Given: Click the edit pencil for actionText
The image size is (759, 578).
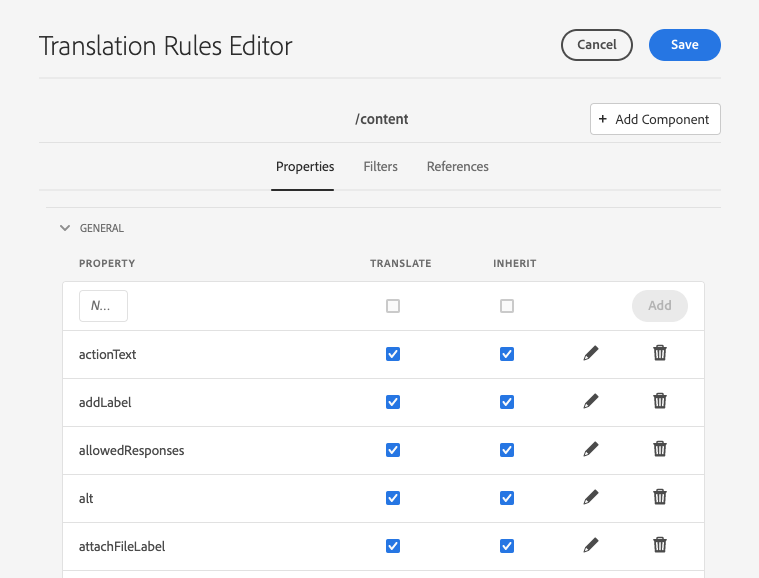Looking at the screenshot, I should [x=591, y=354].
